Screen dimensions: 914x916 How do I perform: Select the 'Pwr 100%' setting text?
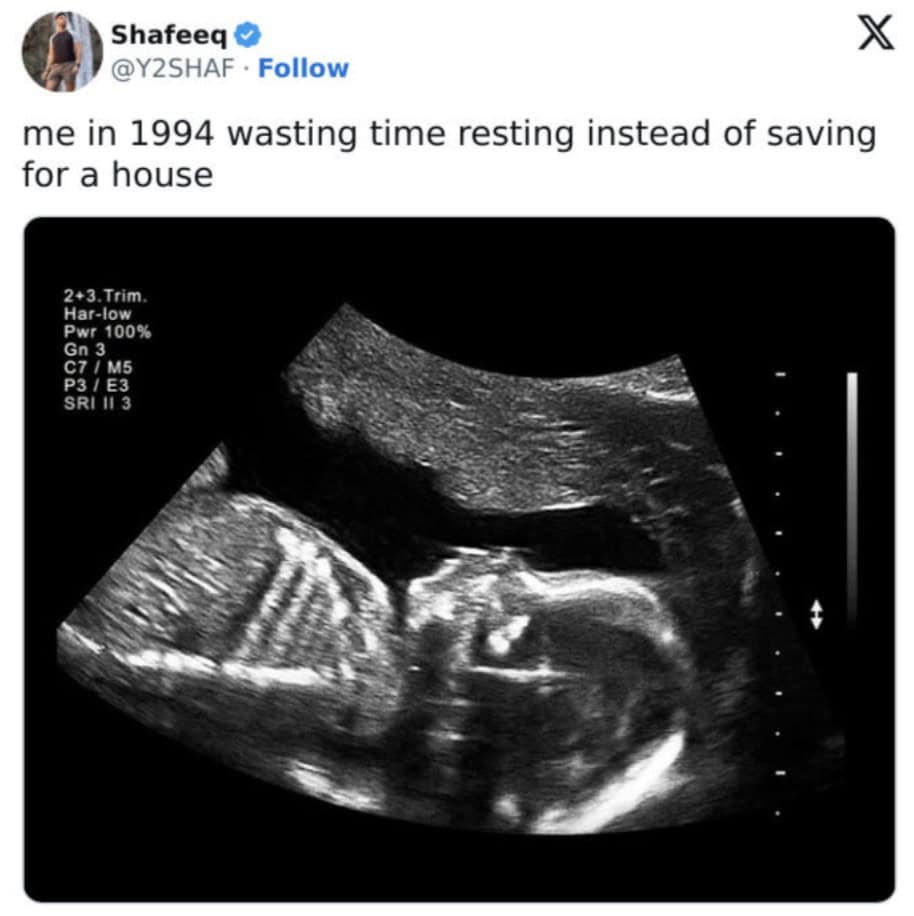[x=107, y=332]
